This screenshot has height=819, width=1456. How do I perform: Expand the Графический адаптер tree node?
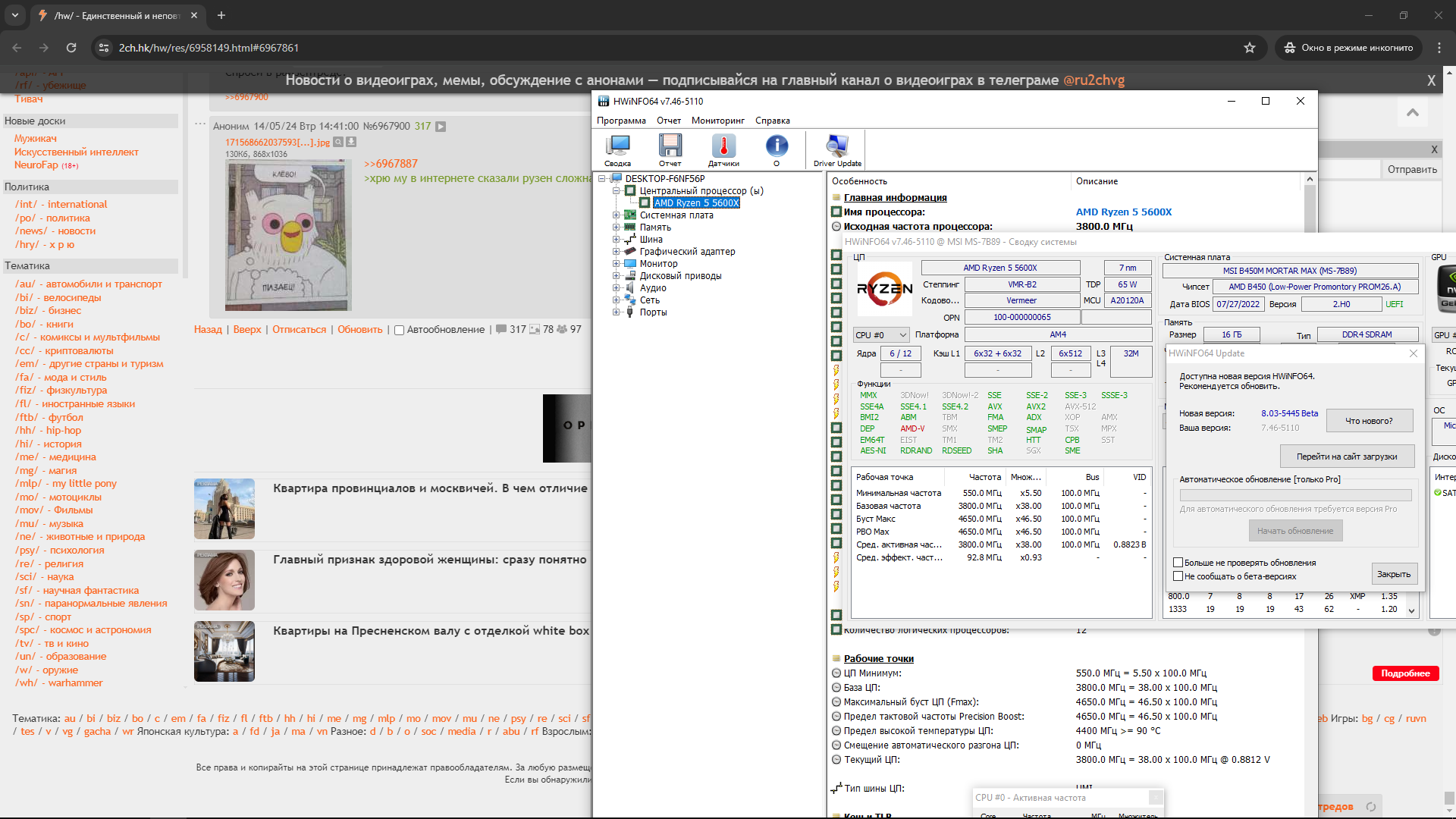pos(617,252)
